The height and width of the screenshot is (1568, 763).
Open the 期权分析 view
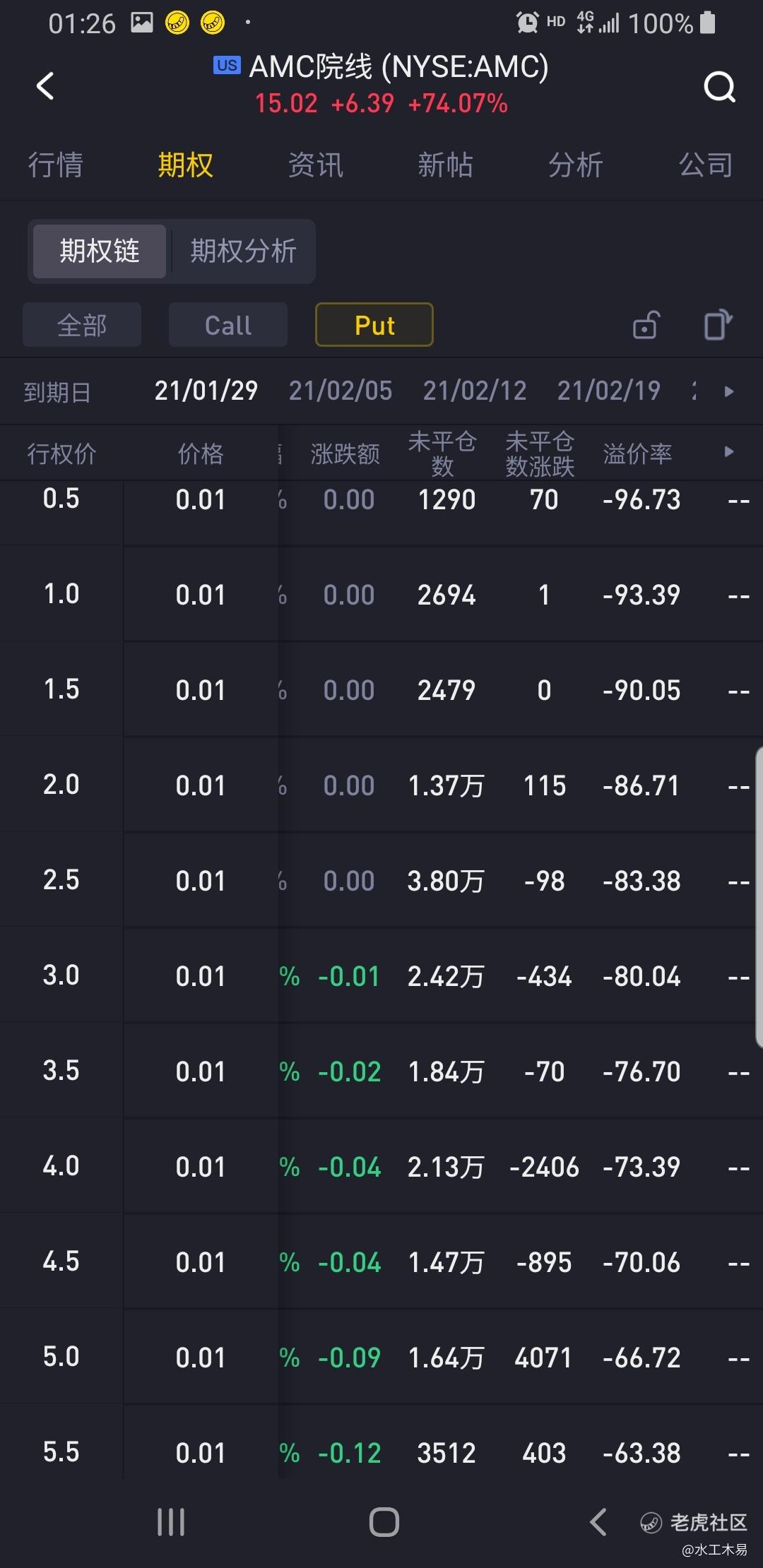pos(243,251)
